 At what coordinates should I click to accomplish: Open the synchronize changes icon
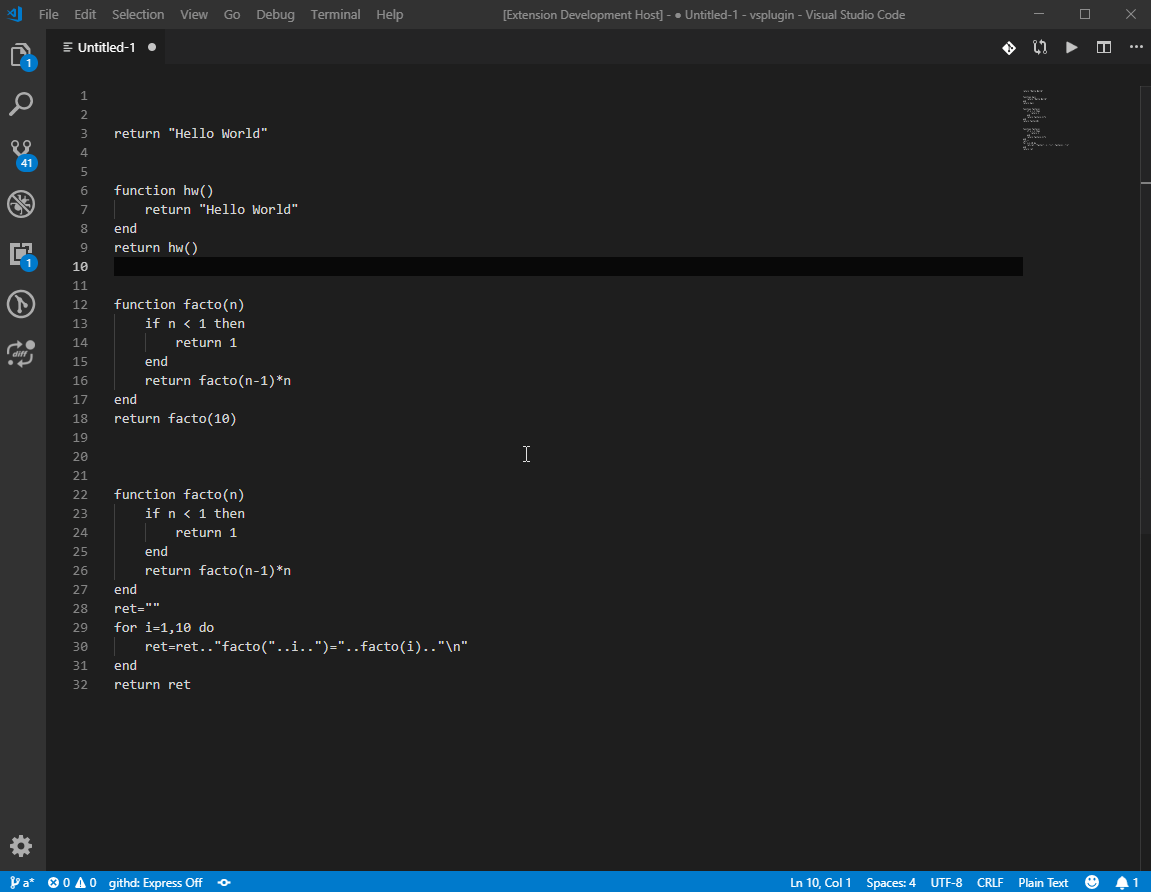[x=1039, y=47]
